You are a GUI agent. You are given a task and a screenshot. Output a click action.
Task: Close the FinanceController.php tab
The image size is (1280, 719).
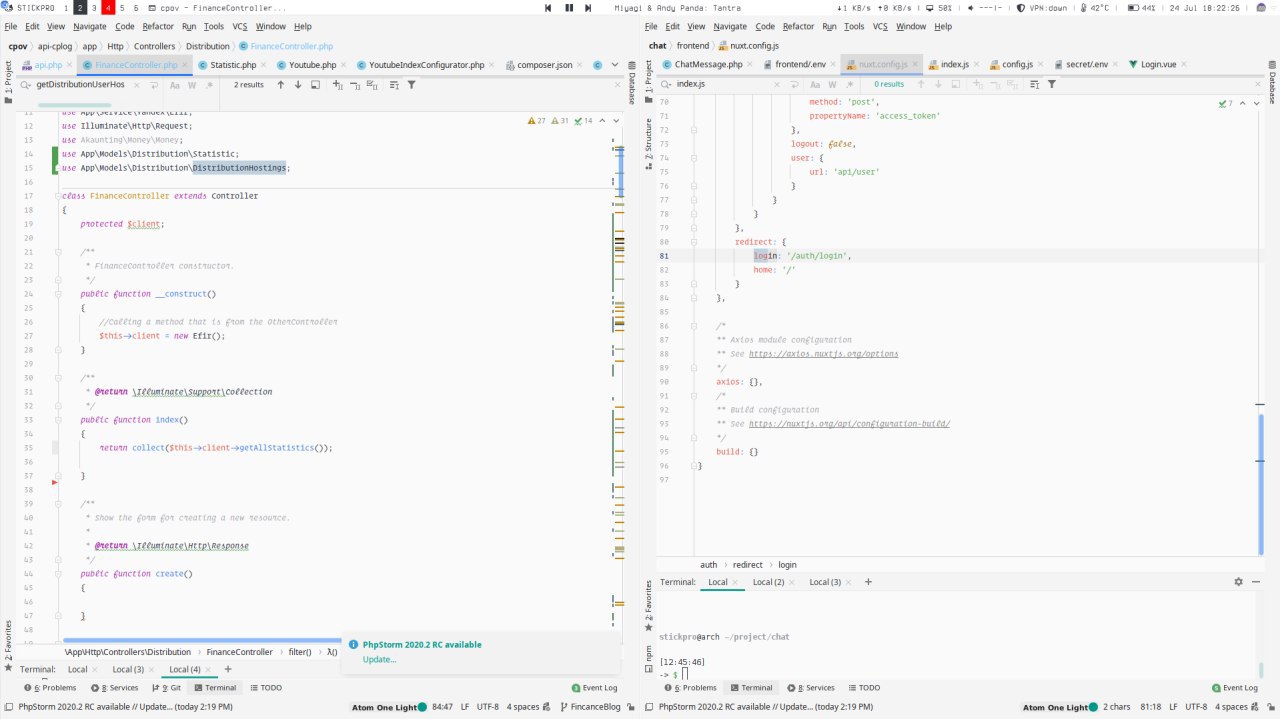[x=187, y=64]
